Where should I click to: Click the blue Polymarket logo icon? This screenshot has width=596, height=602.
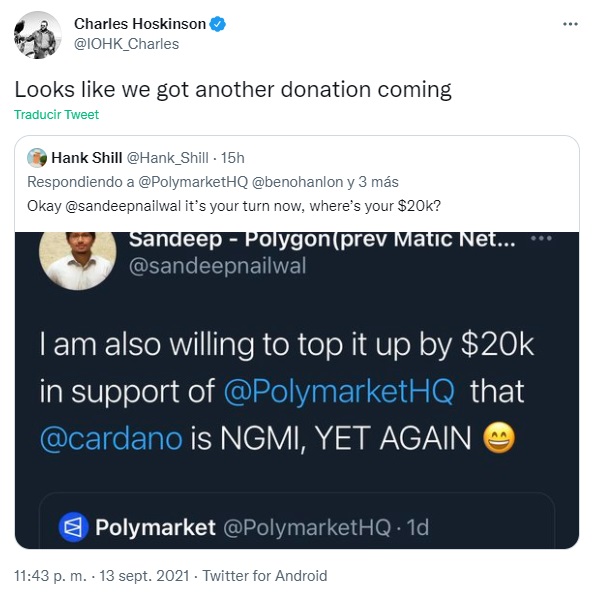point(73,527)
